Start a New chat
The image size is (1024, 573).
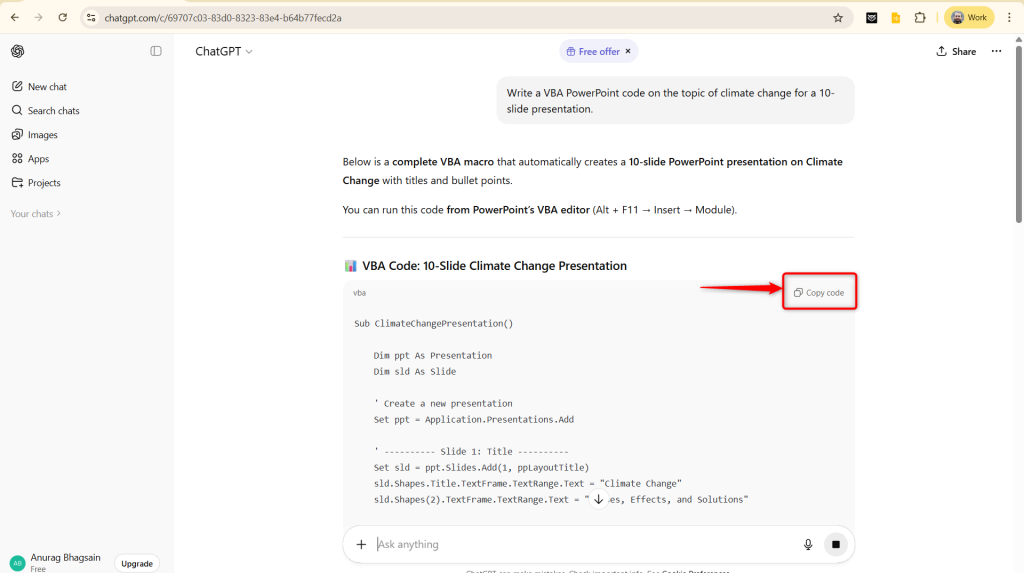pos(39,86)
